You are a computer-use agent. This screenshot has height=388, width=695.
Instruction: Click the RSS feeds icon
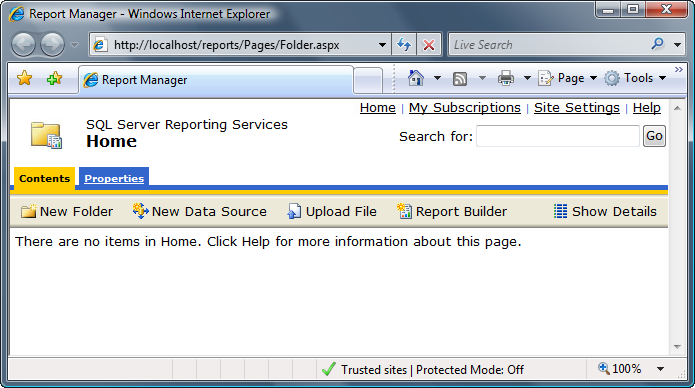(460, 79)
